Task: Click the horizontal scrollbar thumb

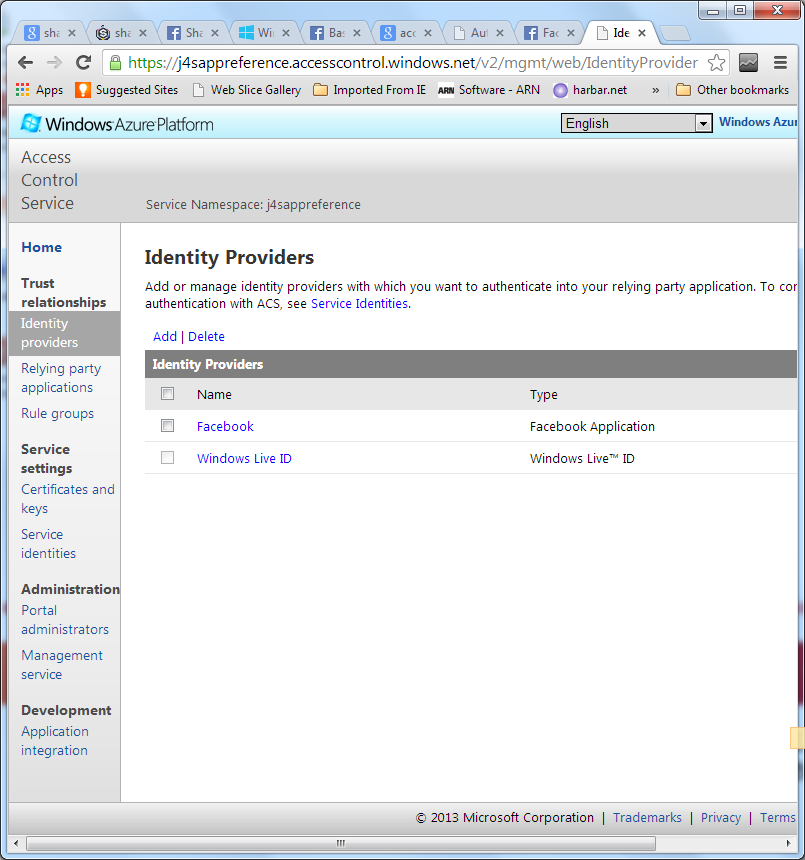Action: tap(341, 843)
